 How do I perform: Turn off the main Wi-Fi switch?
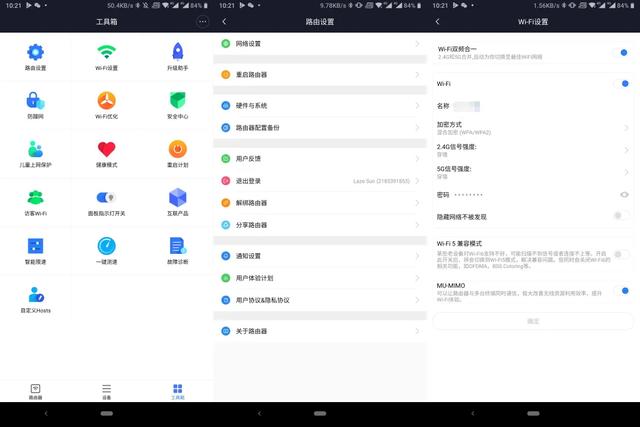click(x=622, y=83)
